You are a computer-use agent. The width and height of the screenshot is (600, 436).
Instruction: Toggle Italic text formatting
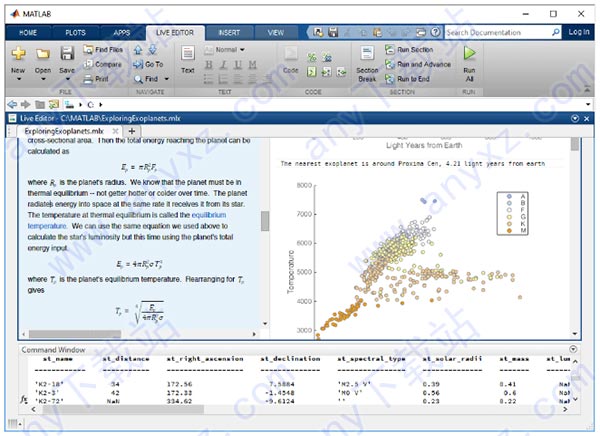coord(223,65)
